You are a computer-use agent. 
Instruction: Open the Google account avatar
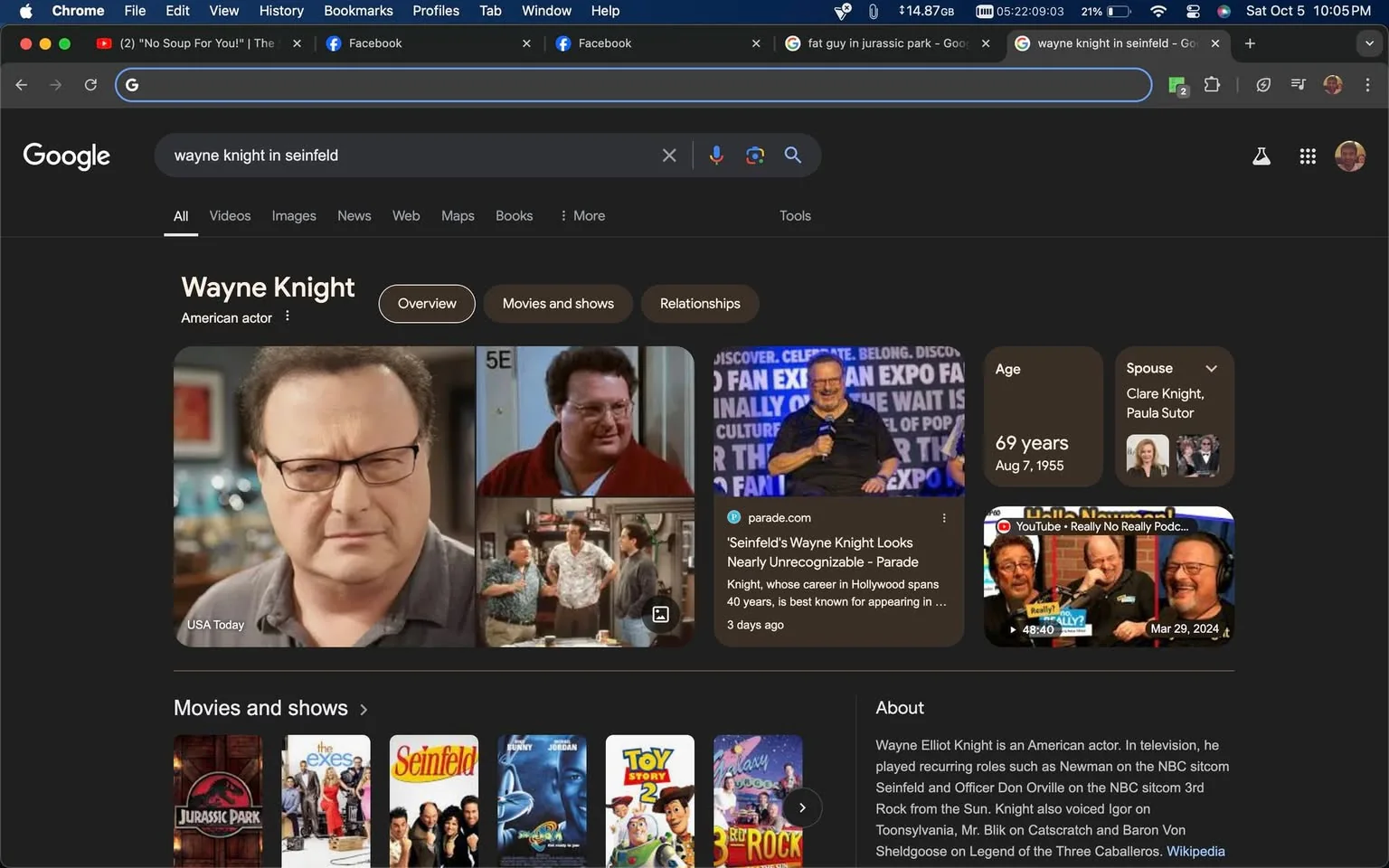pyautogui.click(x=1350, y=156)
